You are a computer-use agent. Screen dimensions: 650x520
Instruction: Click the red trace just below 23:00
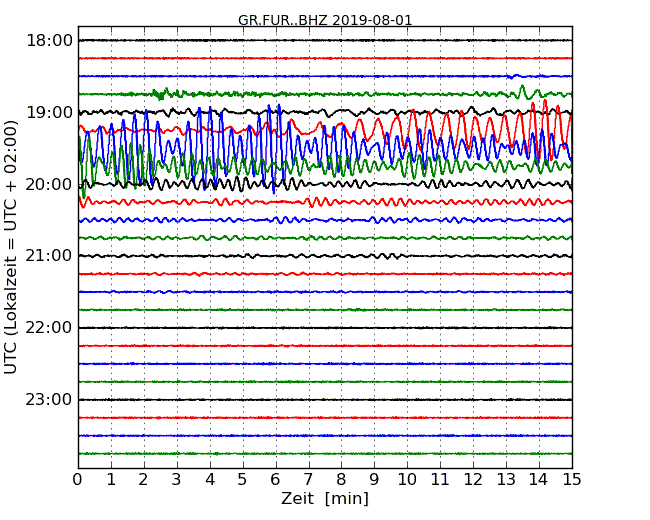coord(325,418)
